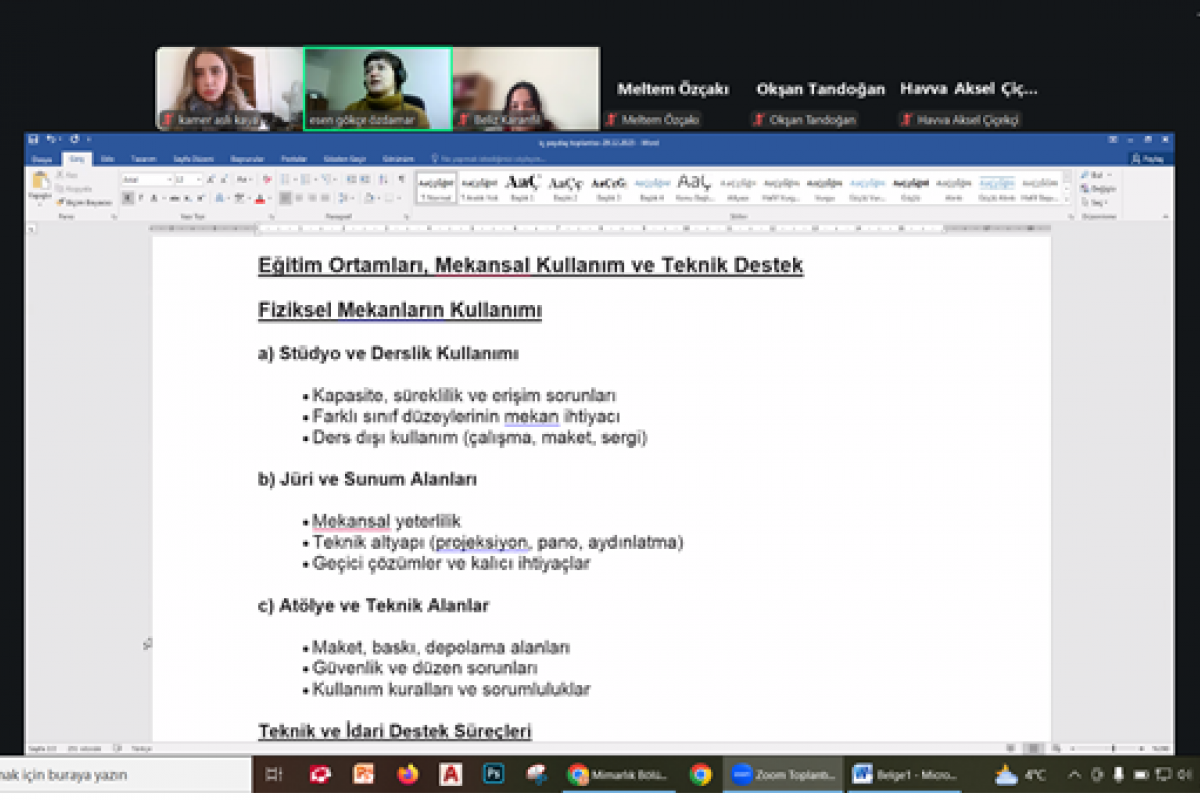The image size is (1200, 800).
Task: Open Firefox from the taskbar
Action: coord(407,774)
